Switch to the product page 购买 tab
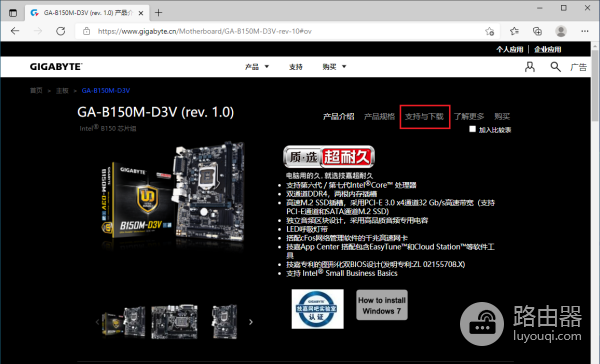This screenshot has width=600, height=364. (x=502, y=116)
